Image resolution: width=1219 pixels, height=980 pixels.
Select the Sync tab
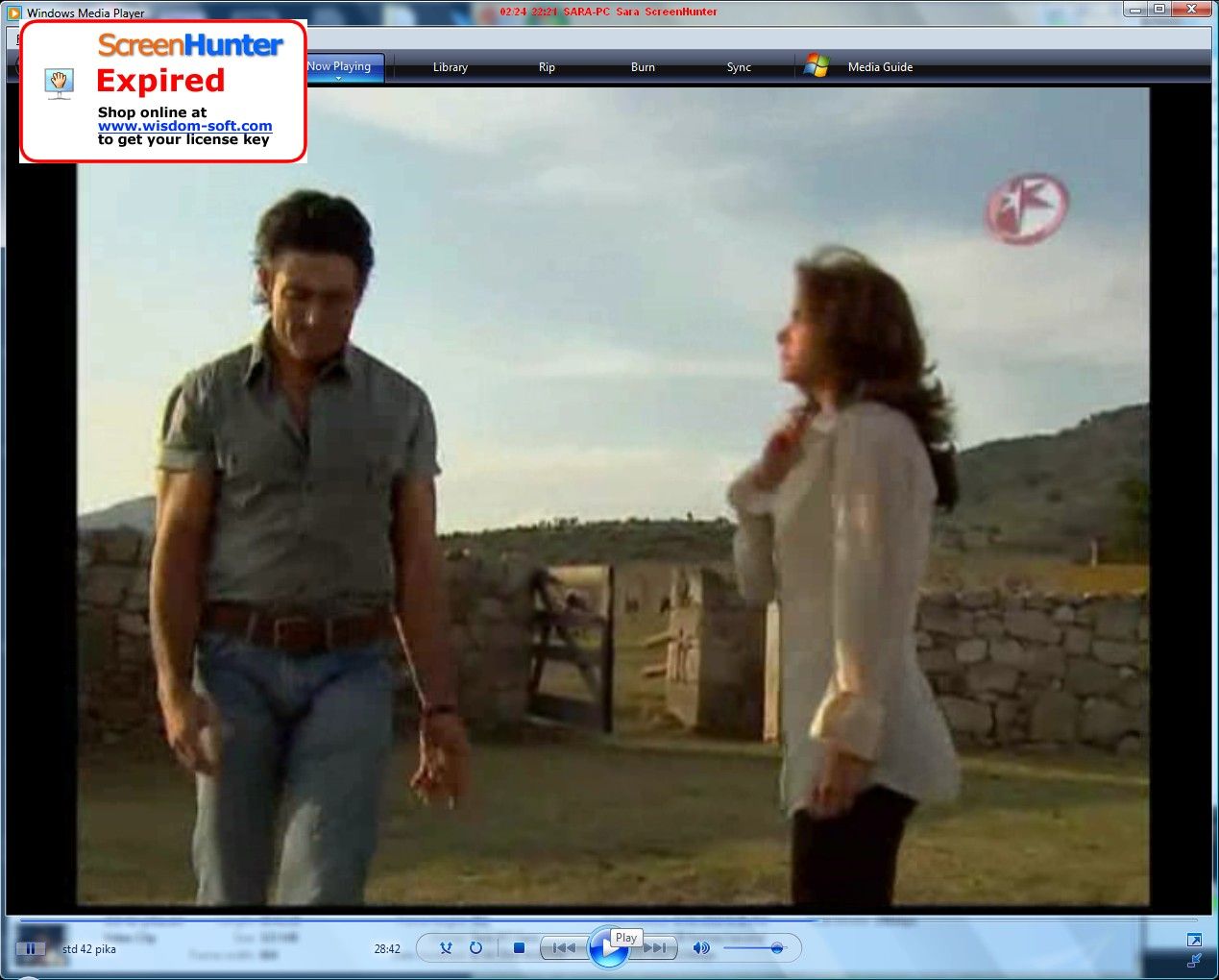pyautogui.click(x=739, y=67)
